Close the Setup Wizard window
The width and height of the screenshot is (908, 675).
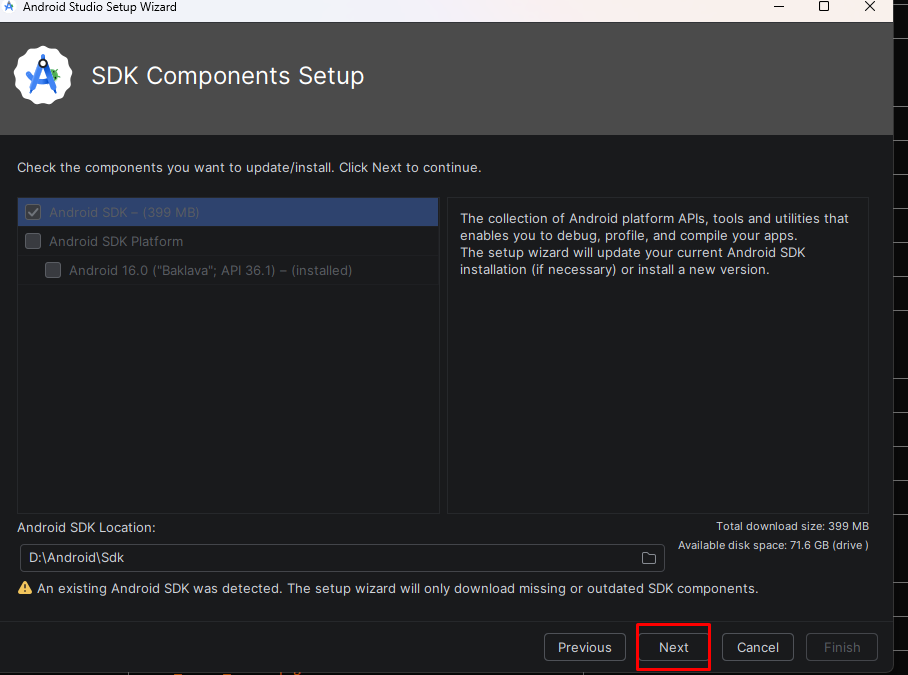[869, 7]
